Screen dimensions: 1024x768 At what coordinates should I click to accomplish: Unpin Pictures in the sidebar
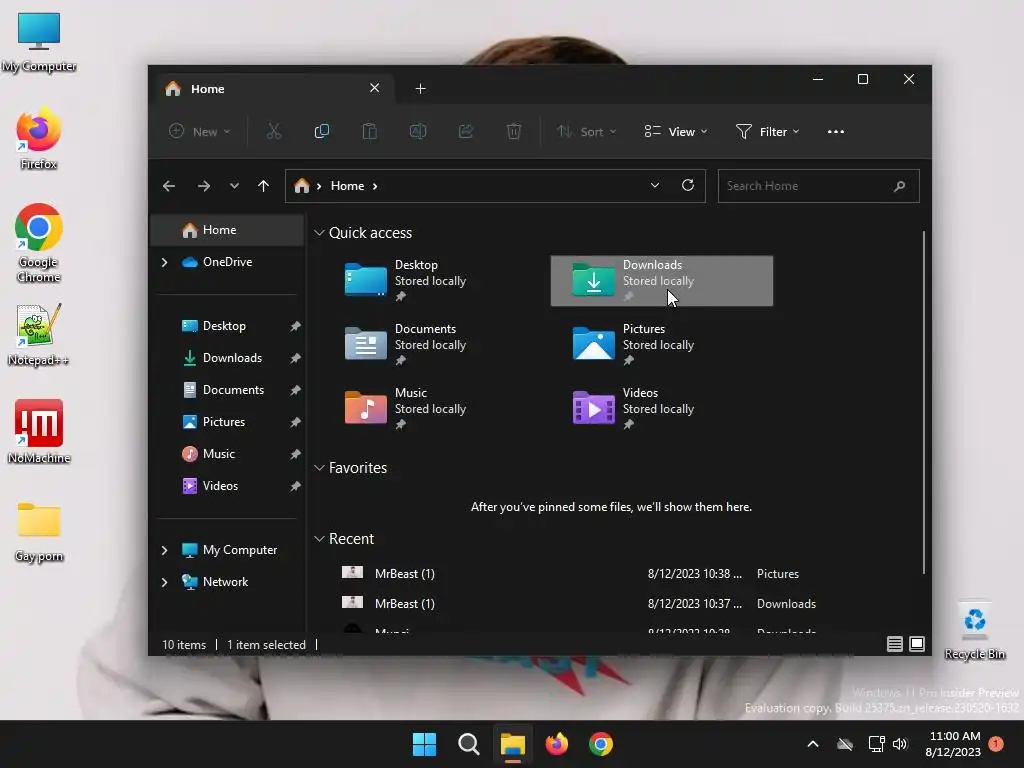click(x=295, y=422)
